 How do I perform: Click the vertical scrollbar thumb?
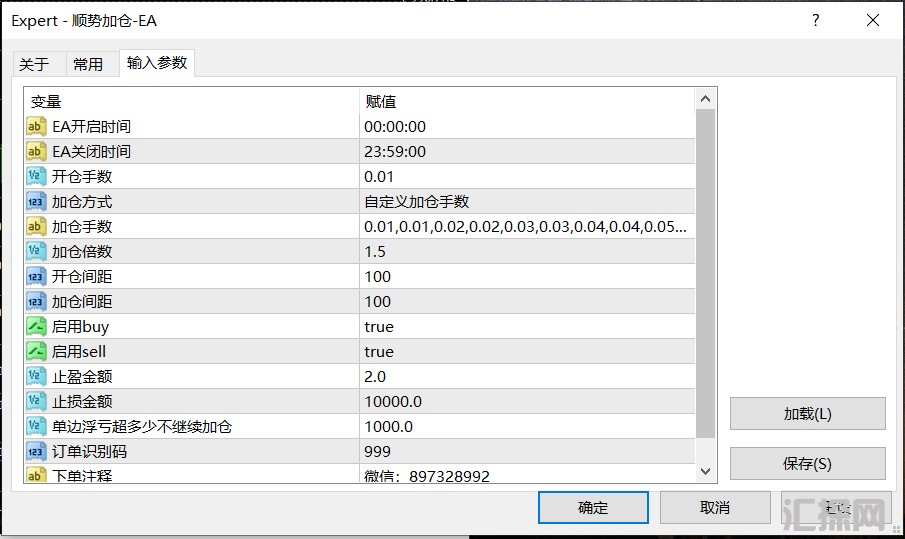click(705, 274)
